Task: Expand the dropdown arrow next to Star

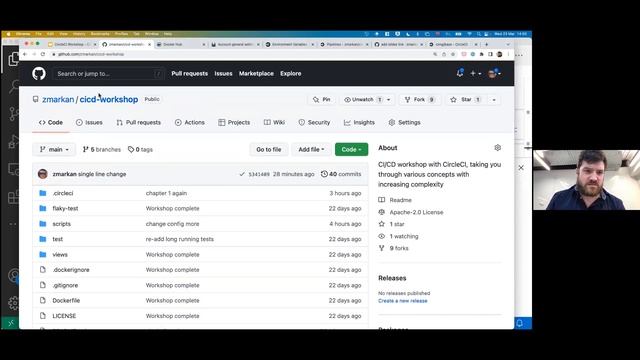Action: coord(494,100)
